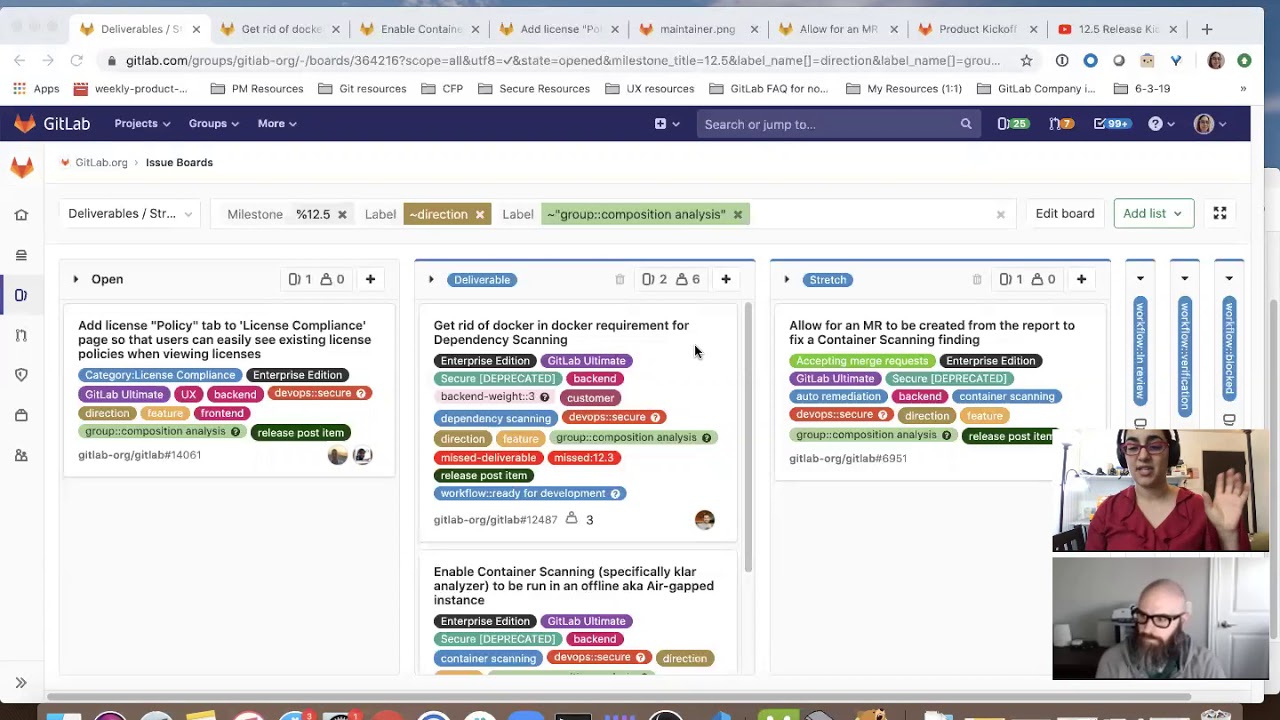Open group overview home icon in sidebar
Screen dimensions: 1280x720
pyautogui.click(x=21, y=215)
